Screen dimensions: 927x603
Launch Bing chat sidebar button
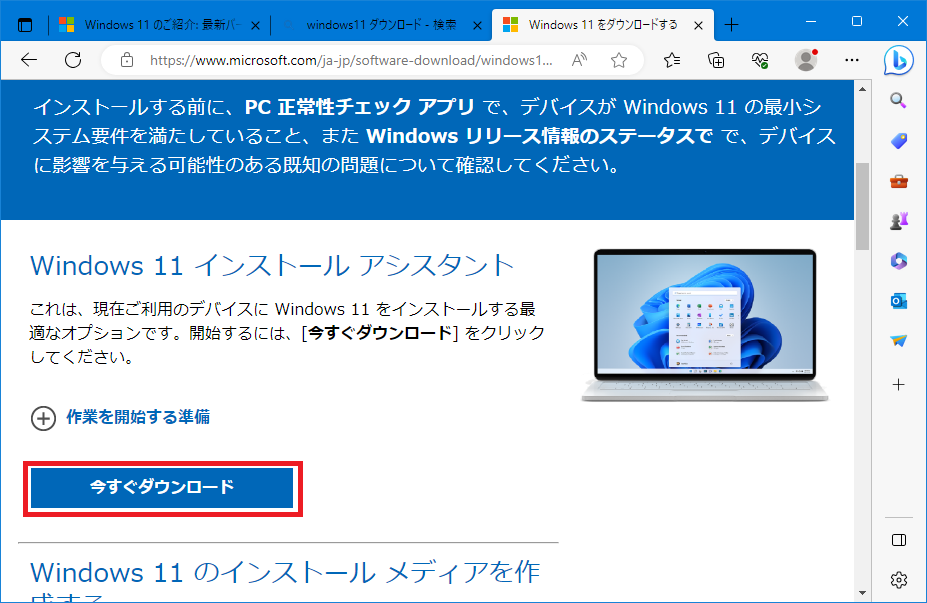coord(899,60)
